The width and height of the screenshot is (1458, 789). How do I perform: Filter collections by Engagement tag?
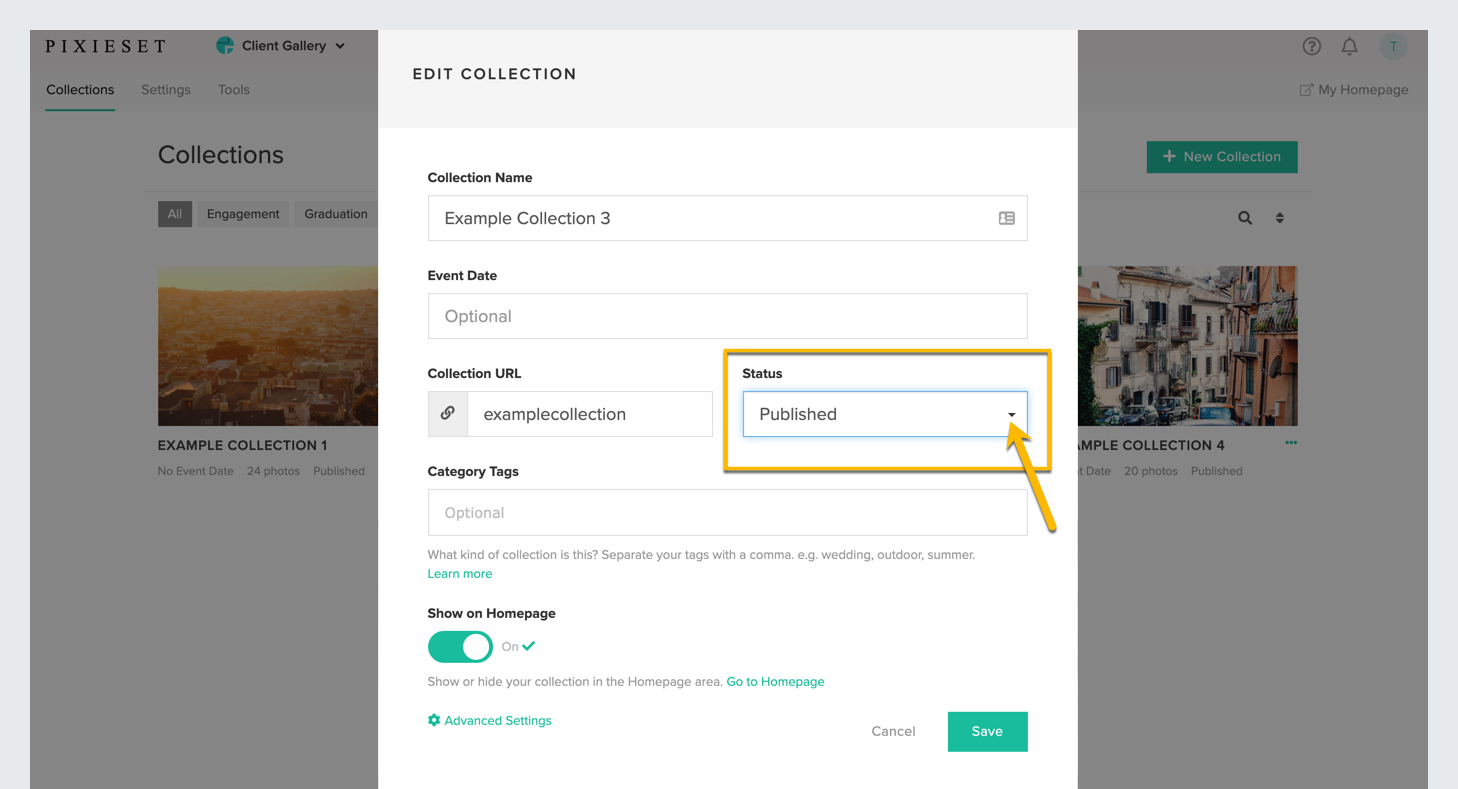pyautogui.click(x=243, y=214)
